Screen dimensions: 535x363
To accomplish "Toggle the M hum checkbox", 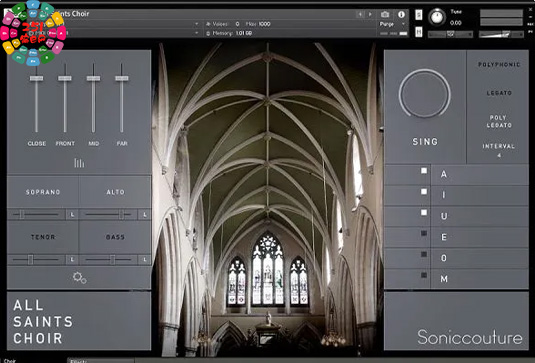I will click(424, 275).
